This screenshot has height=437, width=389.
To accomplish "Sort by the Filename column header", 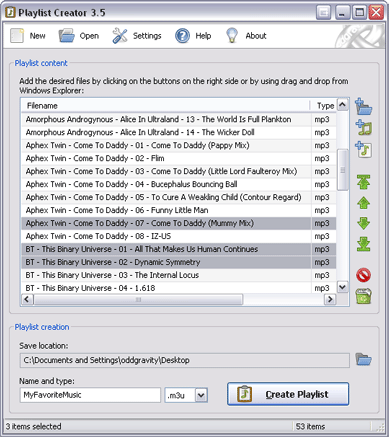I will pyautogui.click(x=166, y=106).
